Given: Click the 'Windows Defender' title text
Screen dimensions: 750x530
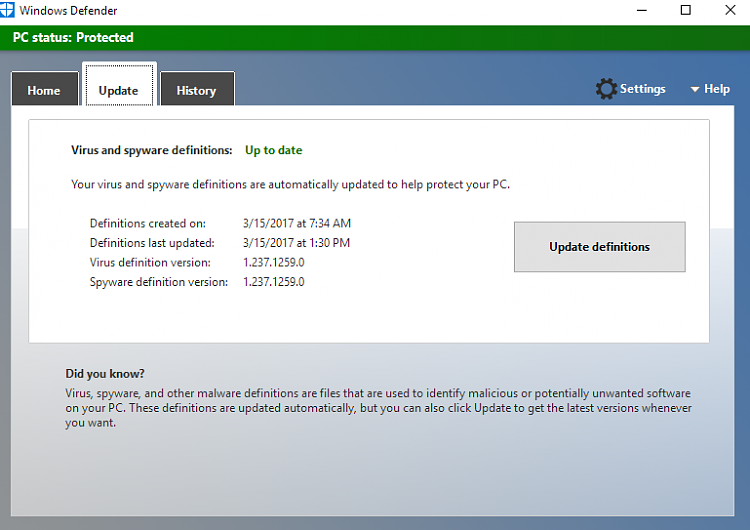Looking at the screenshot, I should tap(68, 11).
